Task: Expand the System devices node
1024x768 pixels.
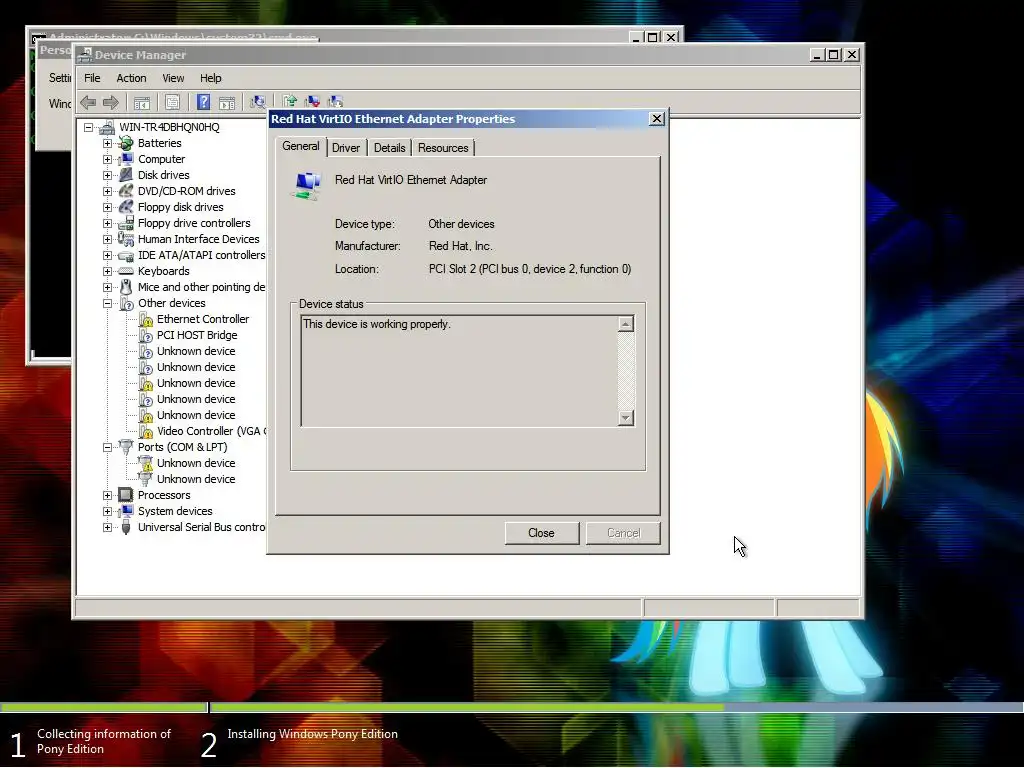Action: click(x=107, y=511)
